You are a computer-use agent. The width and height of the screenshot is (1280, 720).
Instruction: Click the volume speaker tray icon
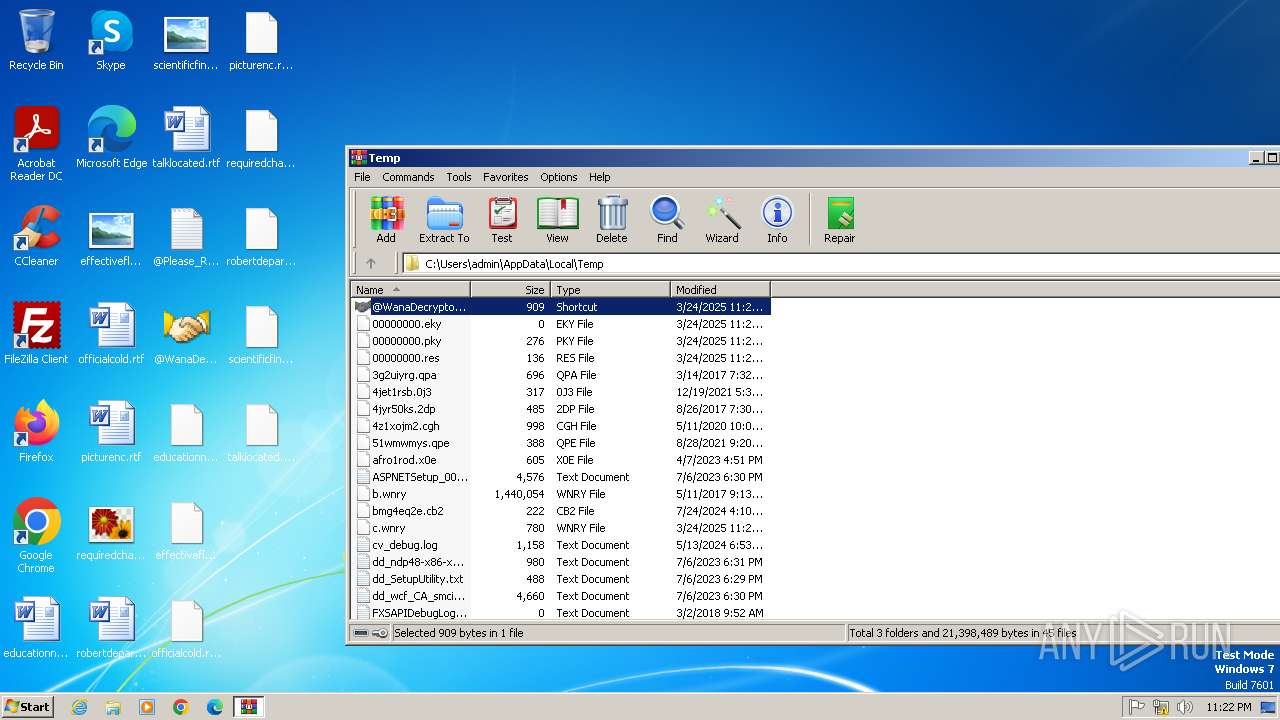tap(1185, 707)
